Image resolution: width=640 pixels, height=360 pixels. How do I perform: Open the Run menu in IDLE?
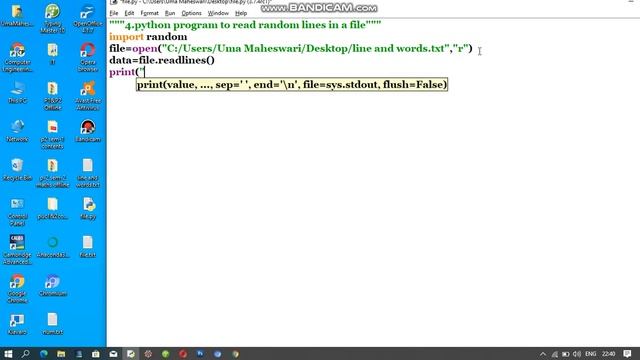coord(170,13)
